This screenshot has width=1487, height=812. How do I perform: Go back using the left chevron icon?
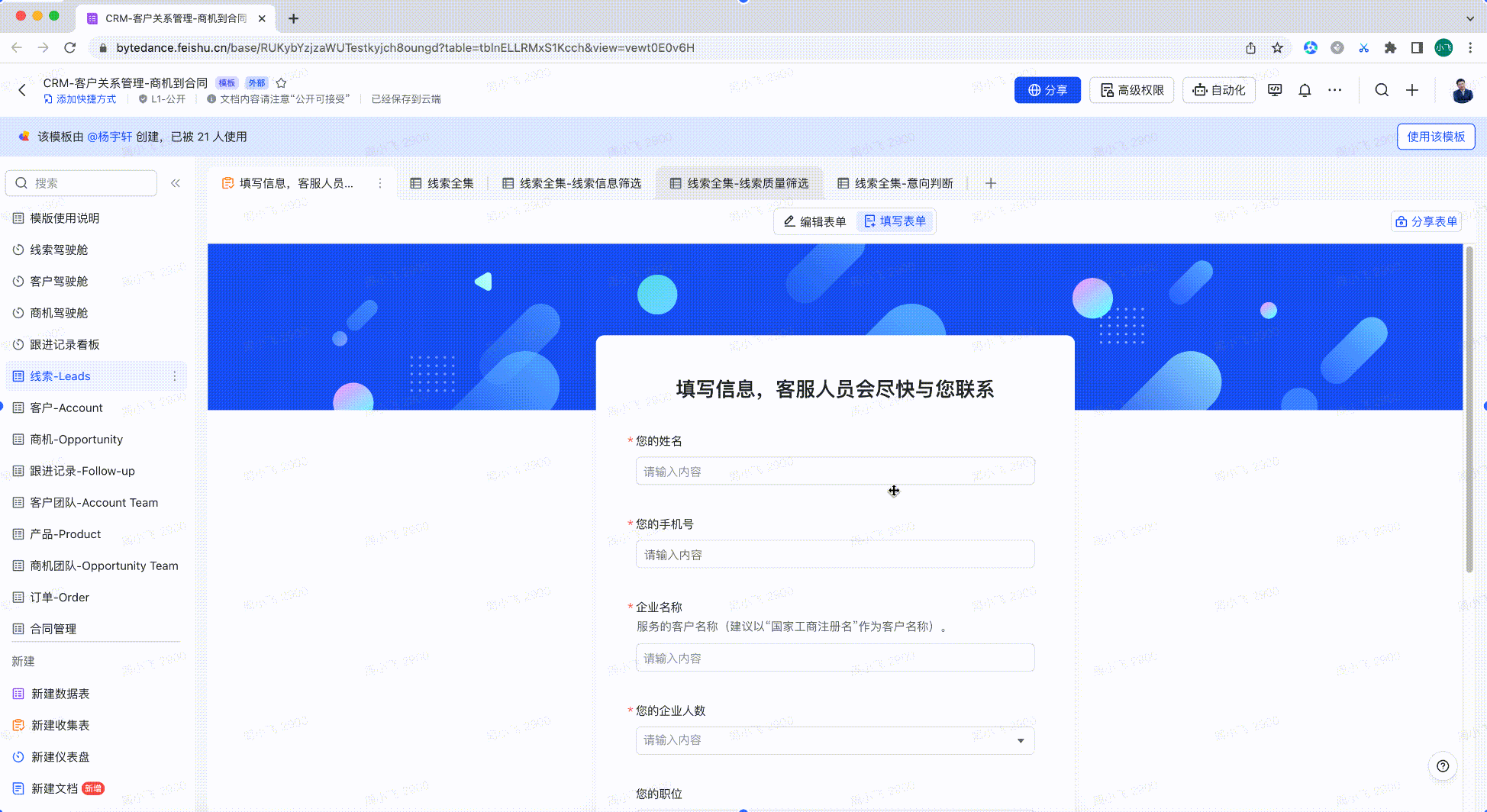point(22,90)
